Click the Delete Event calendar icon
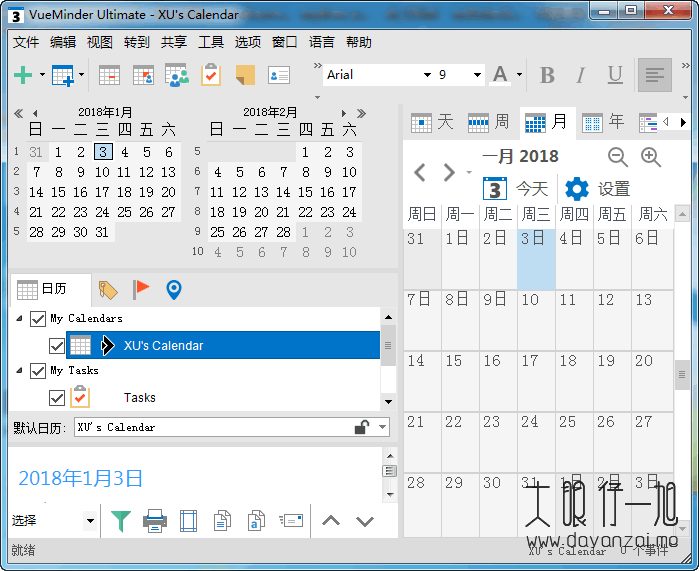 point(109,75)
